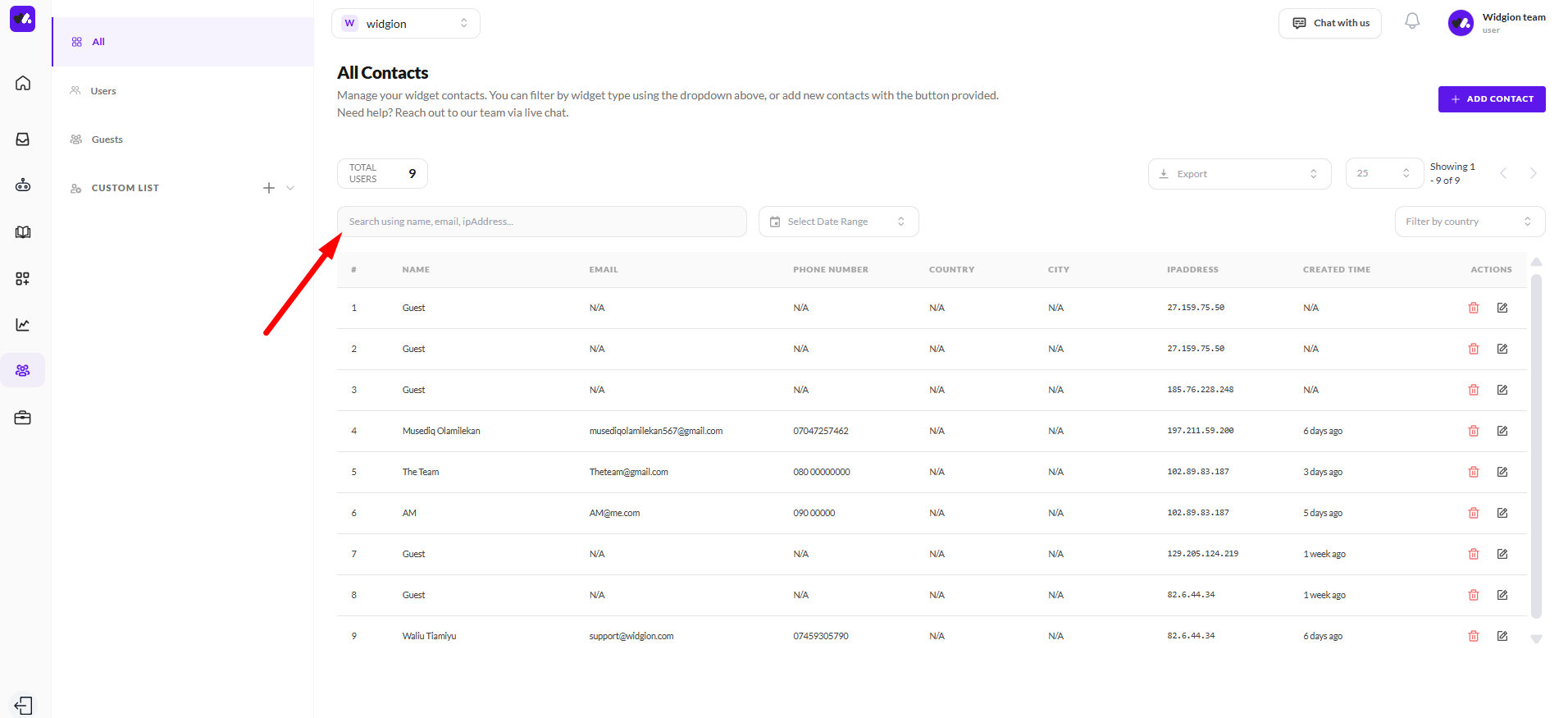The height and width of the screenshot is (718, 1568).
Task: Click the notification bell icon
Action: tap(1411, 21)
